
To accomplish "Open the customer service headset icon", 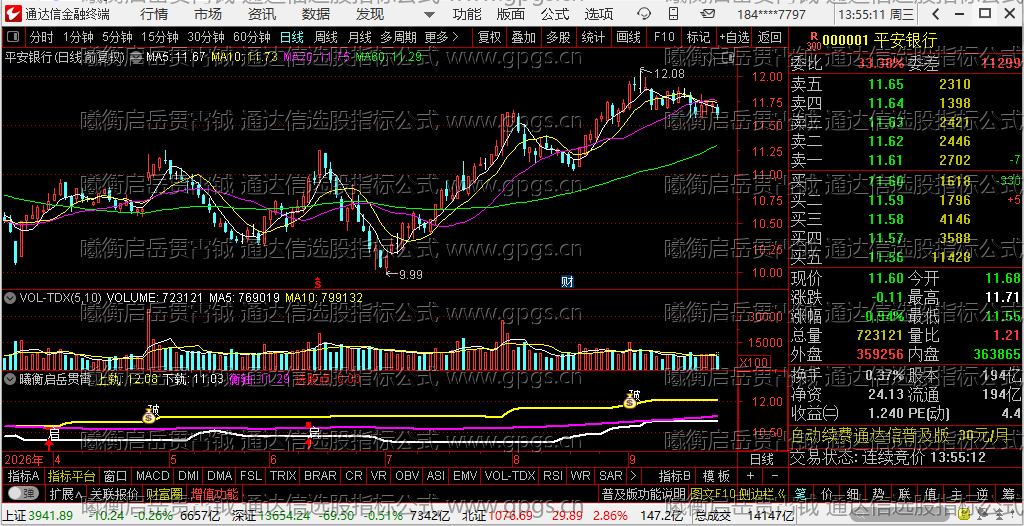I will pos(643,14).
